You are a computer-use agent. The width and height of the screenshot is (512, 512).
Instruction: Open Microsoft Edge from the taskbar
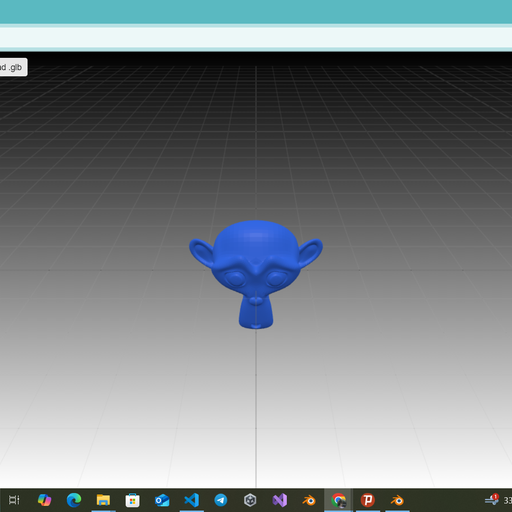[x=74, y=500]
